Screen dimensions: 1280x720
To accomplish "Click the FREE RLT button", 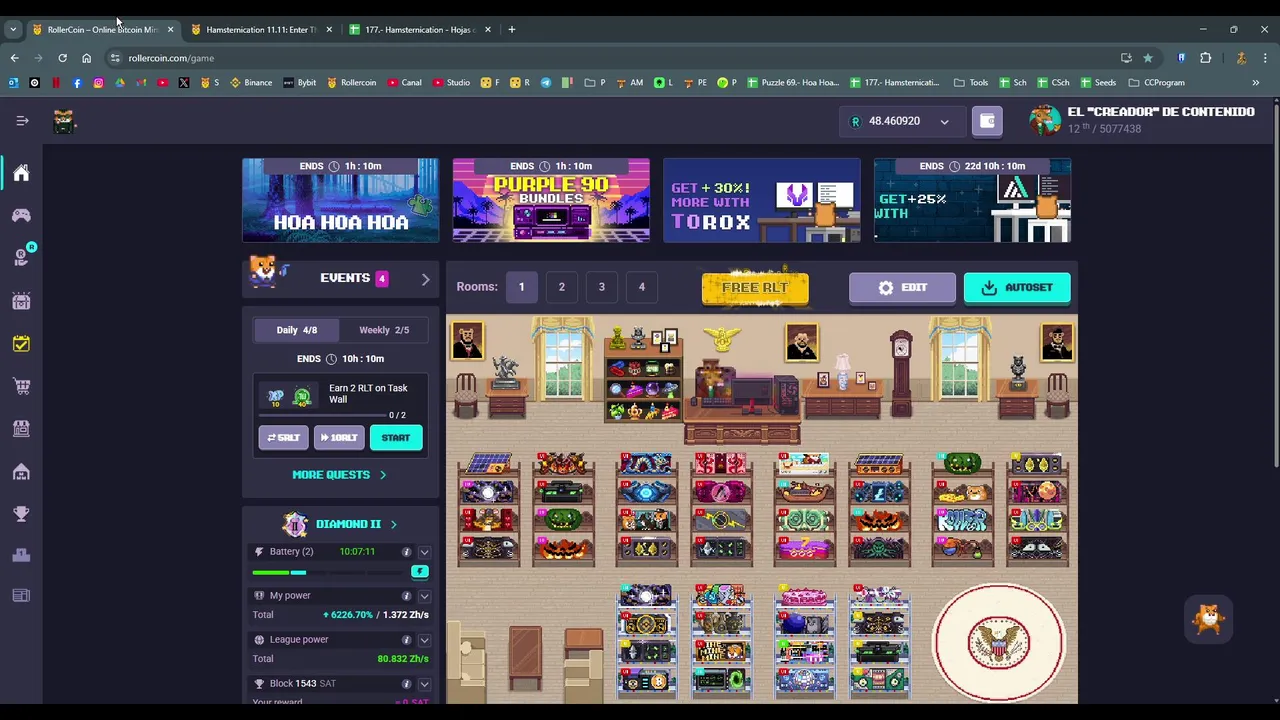I will tap(755, 287).
